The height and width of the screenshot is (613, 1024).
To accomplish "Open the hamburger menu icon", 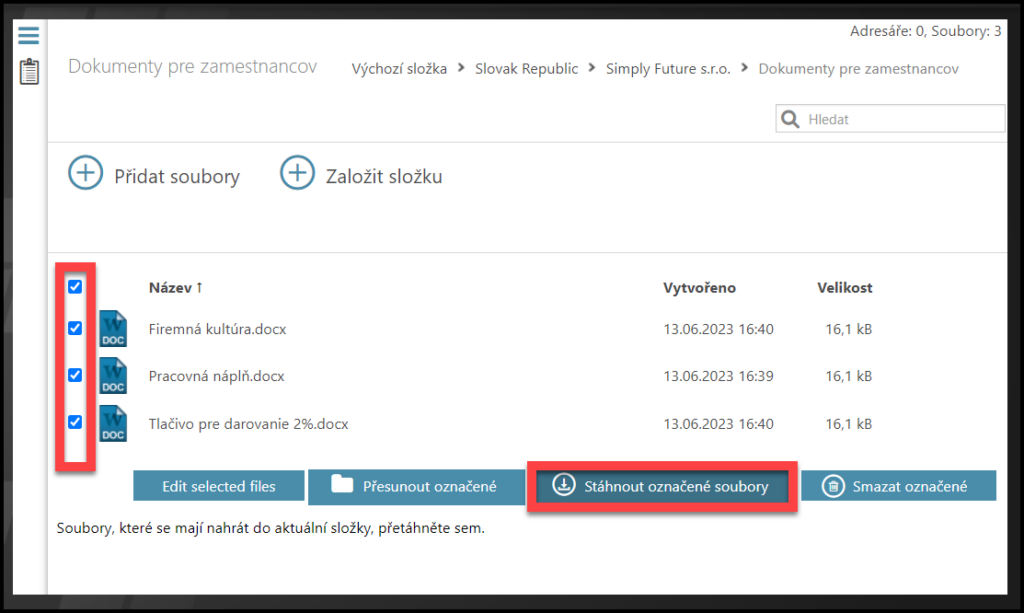I will pyautogui.click(x=29, y=35).
